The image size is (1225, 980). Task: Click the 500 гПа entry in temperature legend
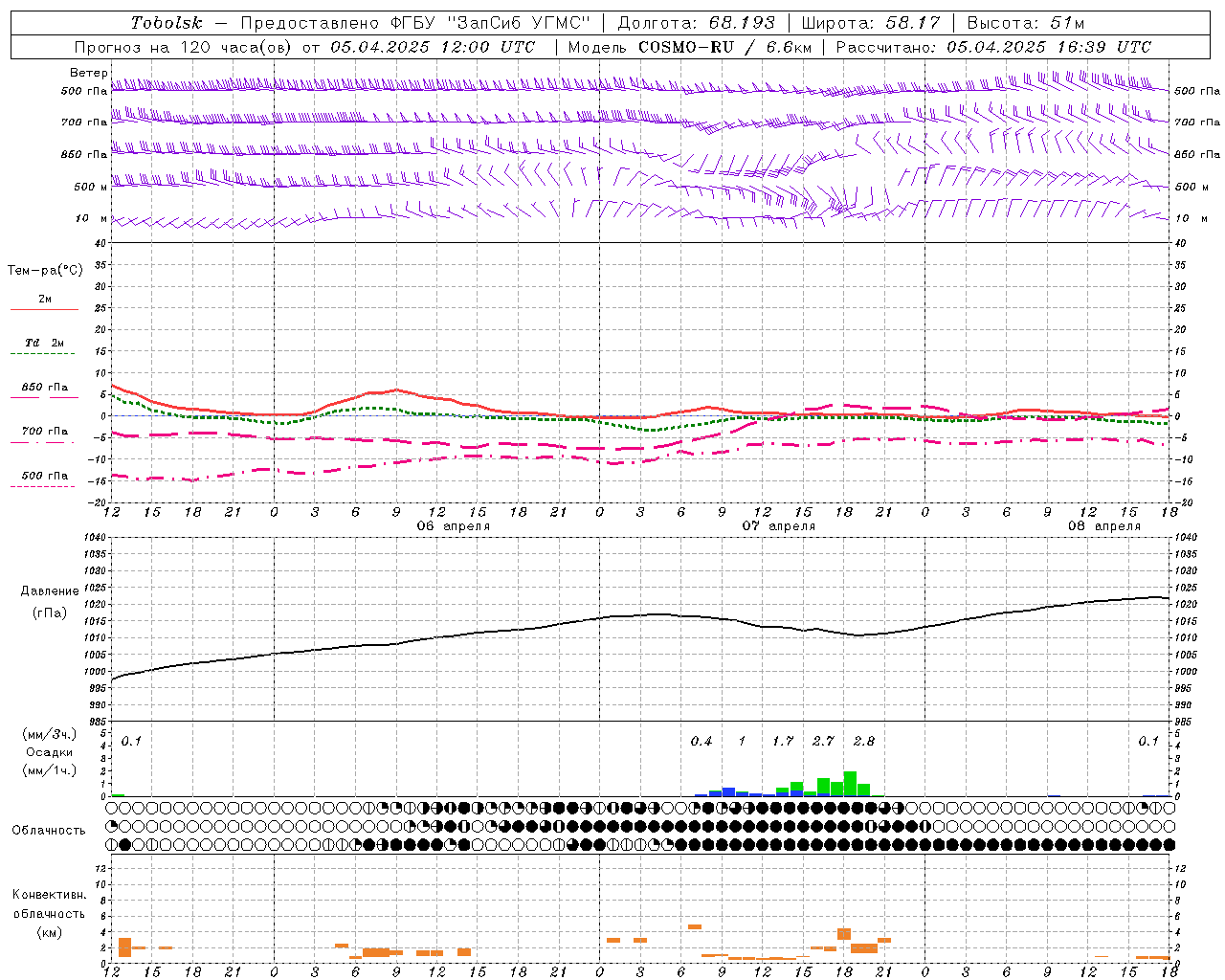click(44, 476)
